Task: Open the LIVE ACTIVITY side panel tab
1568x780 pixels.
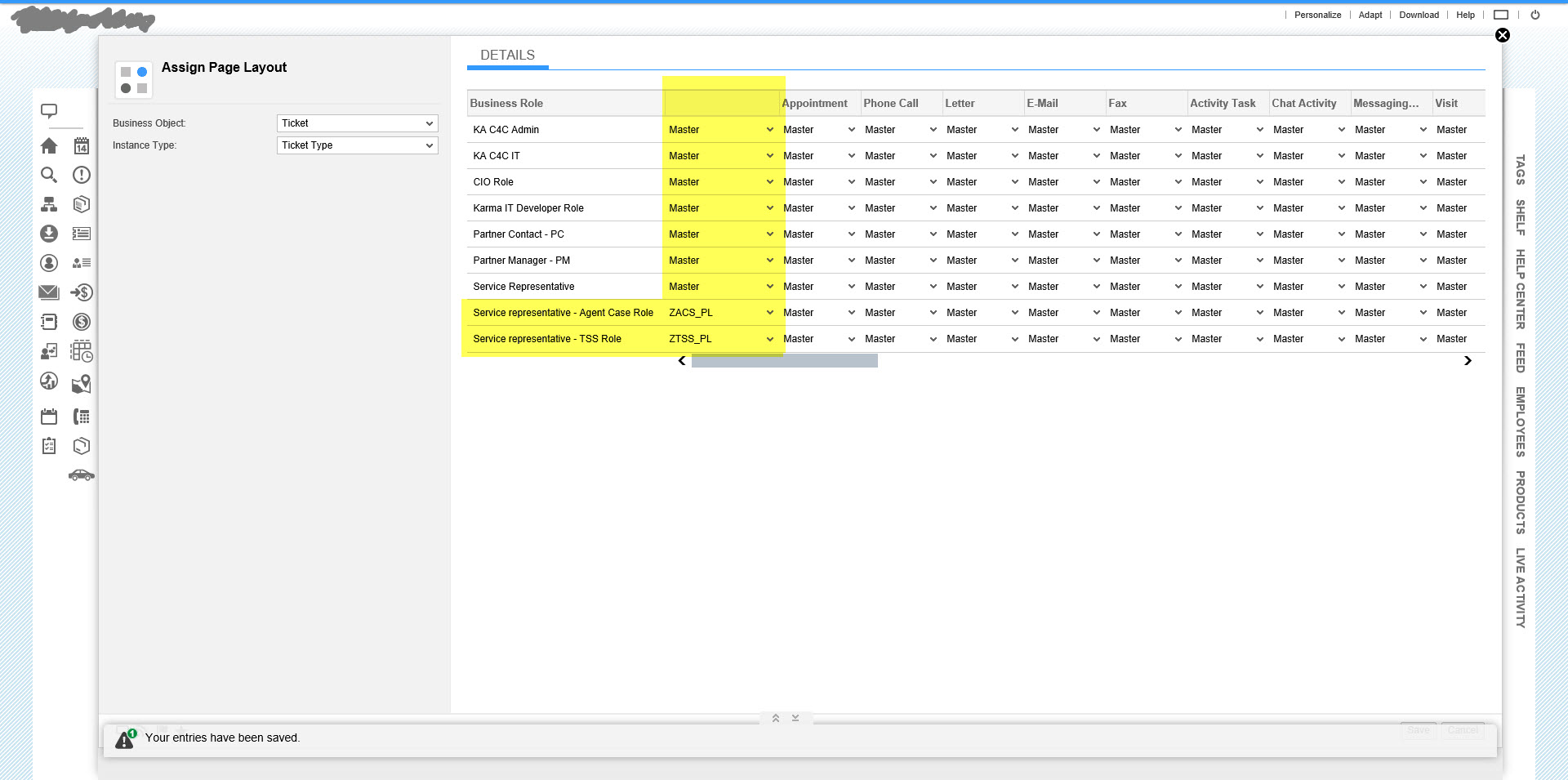Action: tap(1520, 587)
